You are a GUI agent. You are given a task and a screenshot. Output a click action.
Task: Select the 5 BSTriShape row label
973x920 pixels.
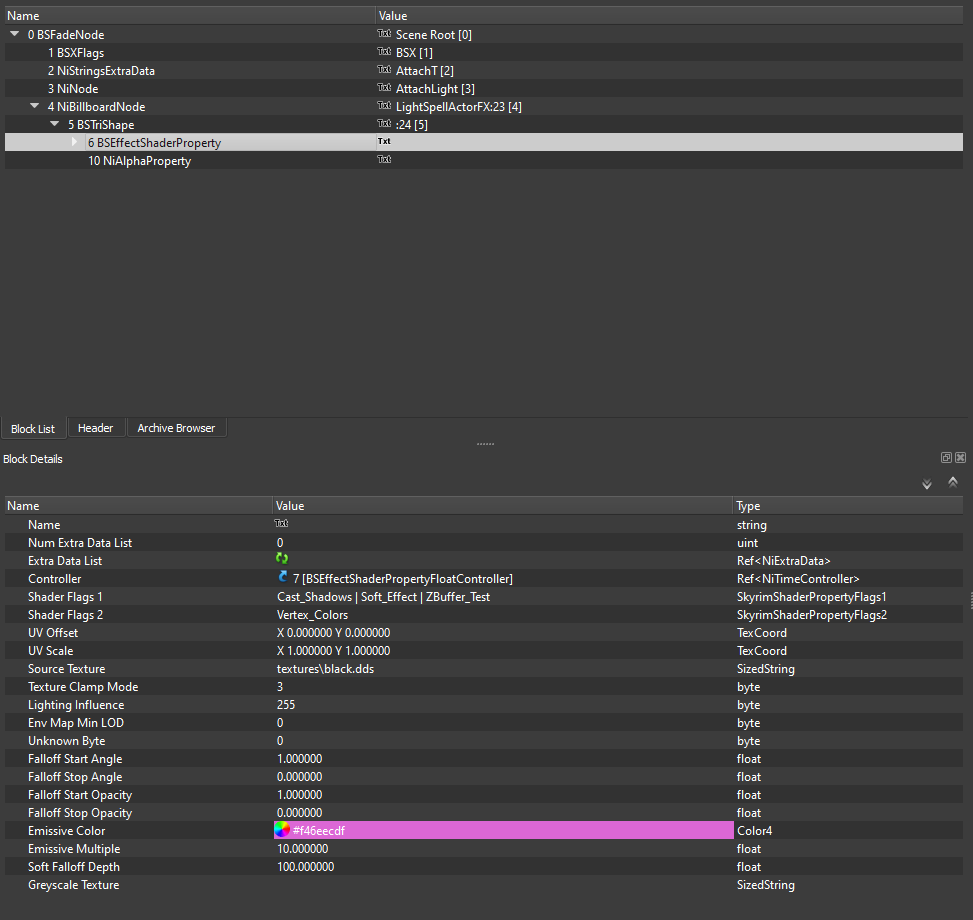[101, 125]
